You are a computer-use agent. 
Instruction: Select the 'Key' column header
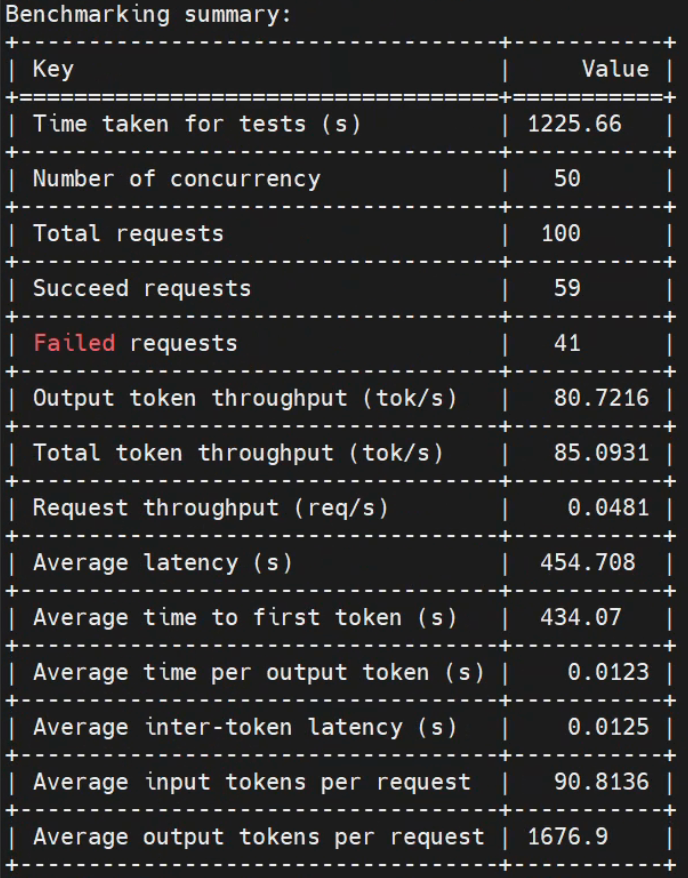click(x=53, y=69)
